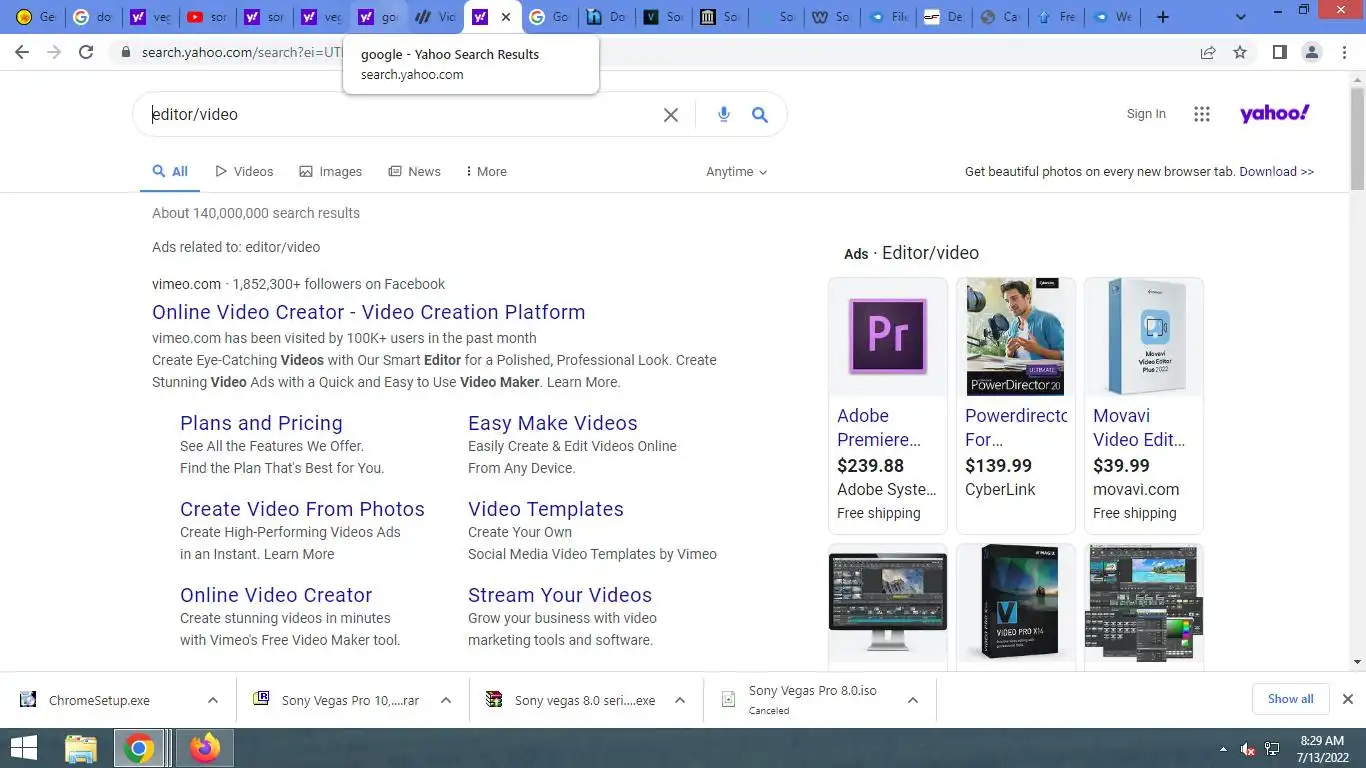Open Online Video Creator - Video Creation Platform
The width and height of the screenshot is (1366, 768).
(369, 312)
